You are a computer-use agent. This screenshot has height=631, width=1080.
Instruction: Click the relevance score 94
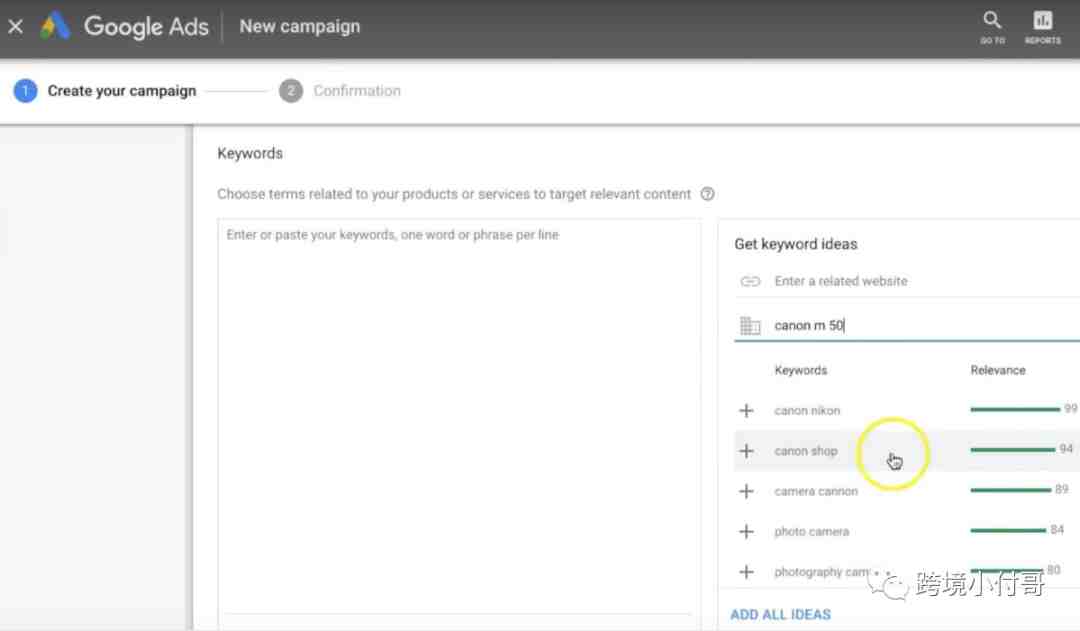(x=1066, y=448)
